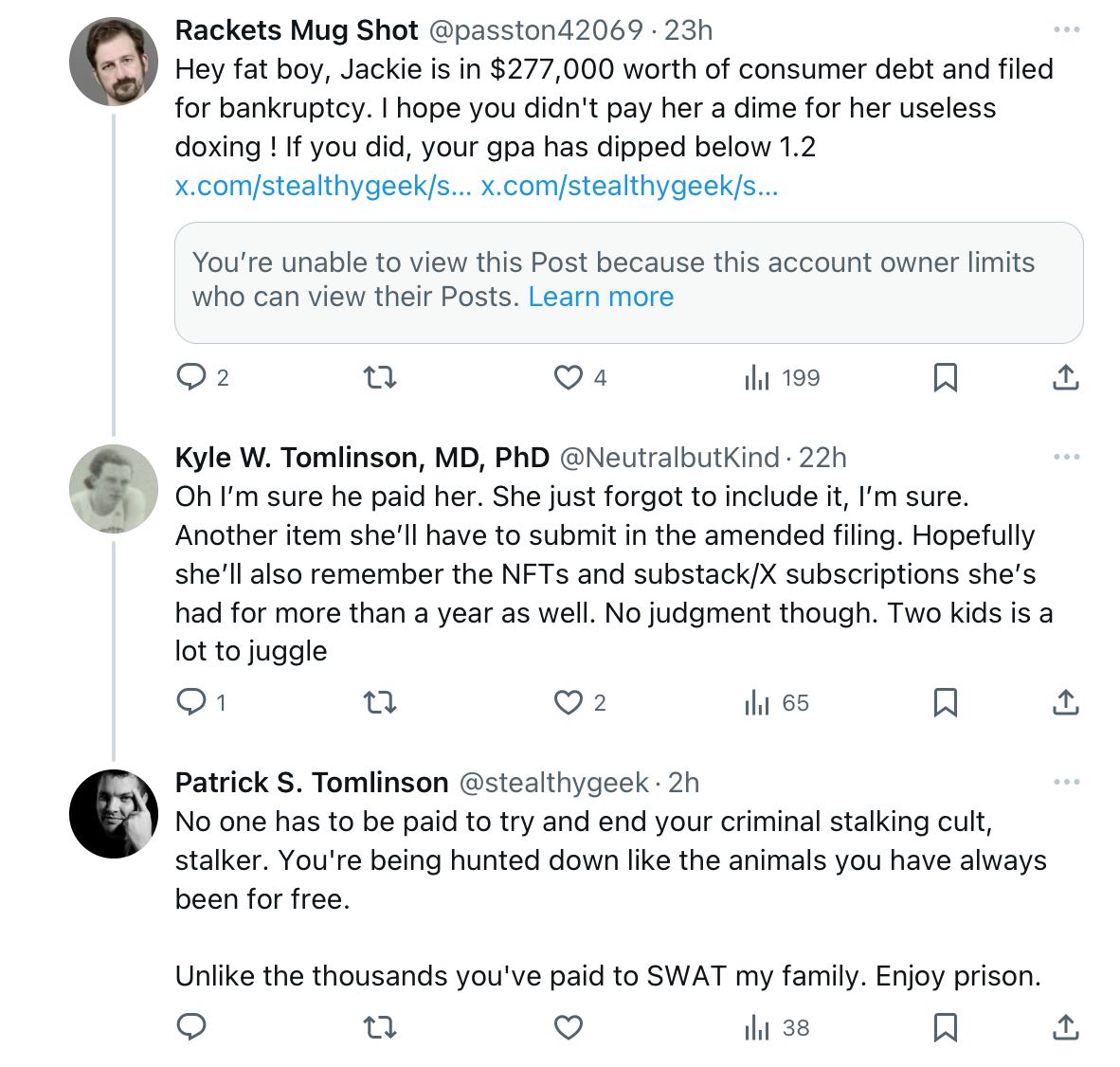Open more options for Rackets Mug Shot post

(1066, 29)
